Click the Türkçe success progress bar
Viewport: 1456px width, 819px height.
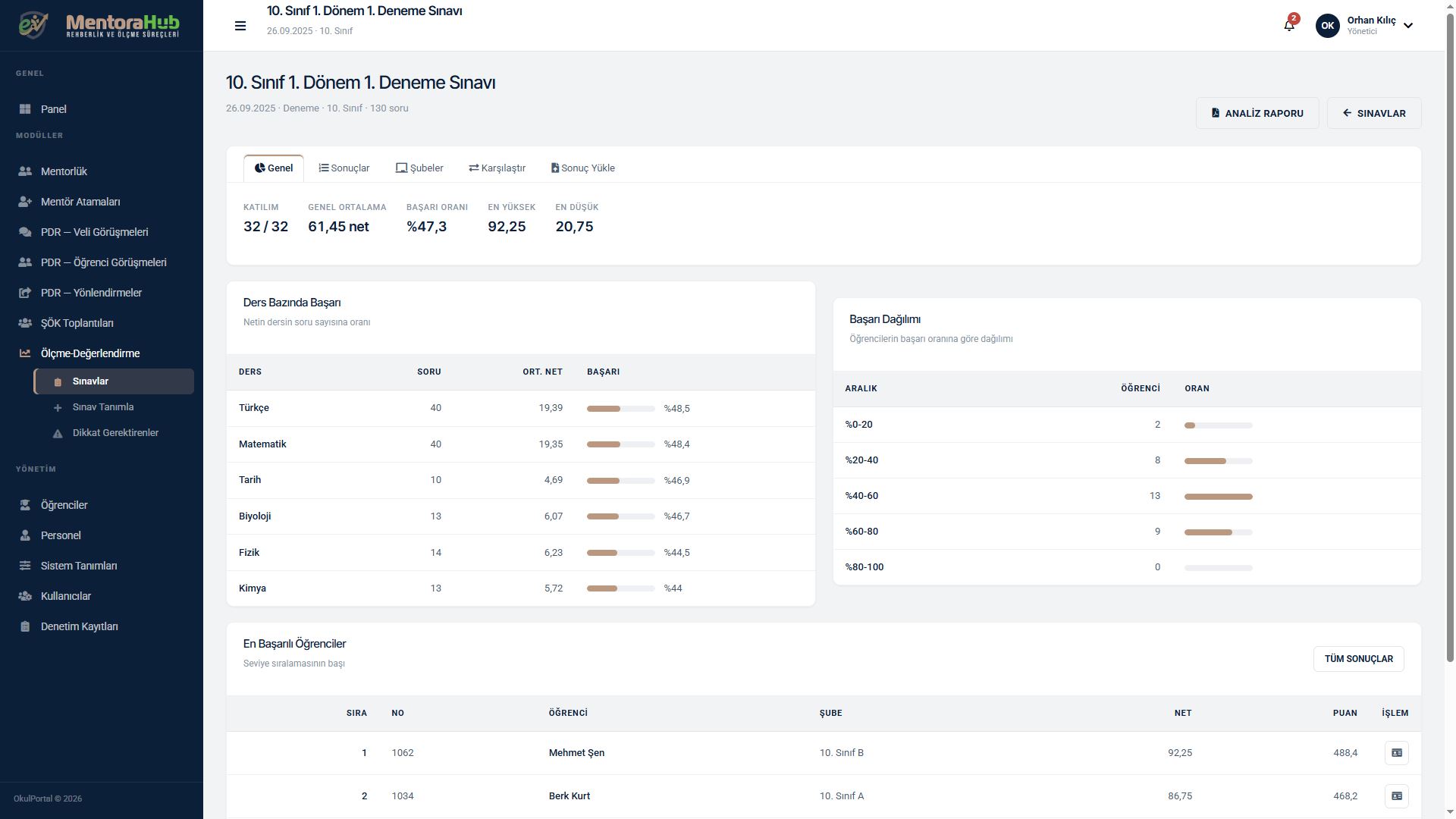tap(620, 409)
